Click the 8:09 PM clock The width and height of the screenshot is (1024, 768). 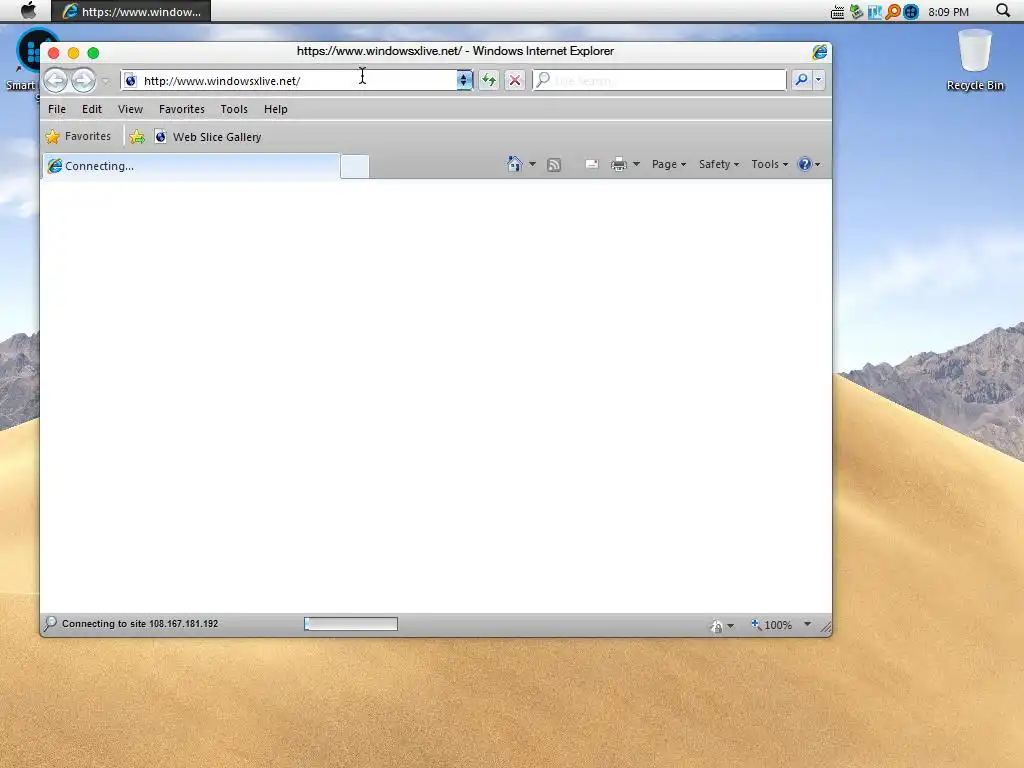coord(948,12)
